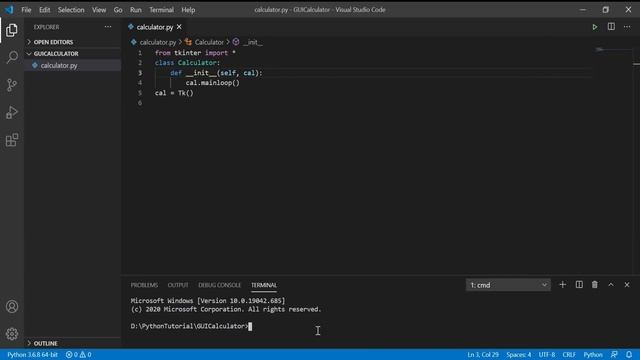Split the terminal panel
This screenshot has width=640, height=360.
tap(579, 284)
